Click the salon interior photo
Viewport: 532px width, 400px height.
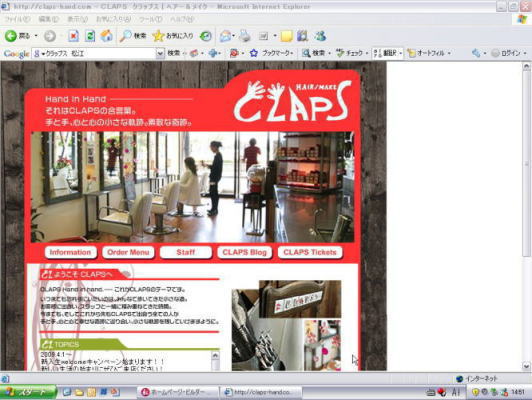tap(192, 187)
